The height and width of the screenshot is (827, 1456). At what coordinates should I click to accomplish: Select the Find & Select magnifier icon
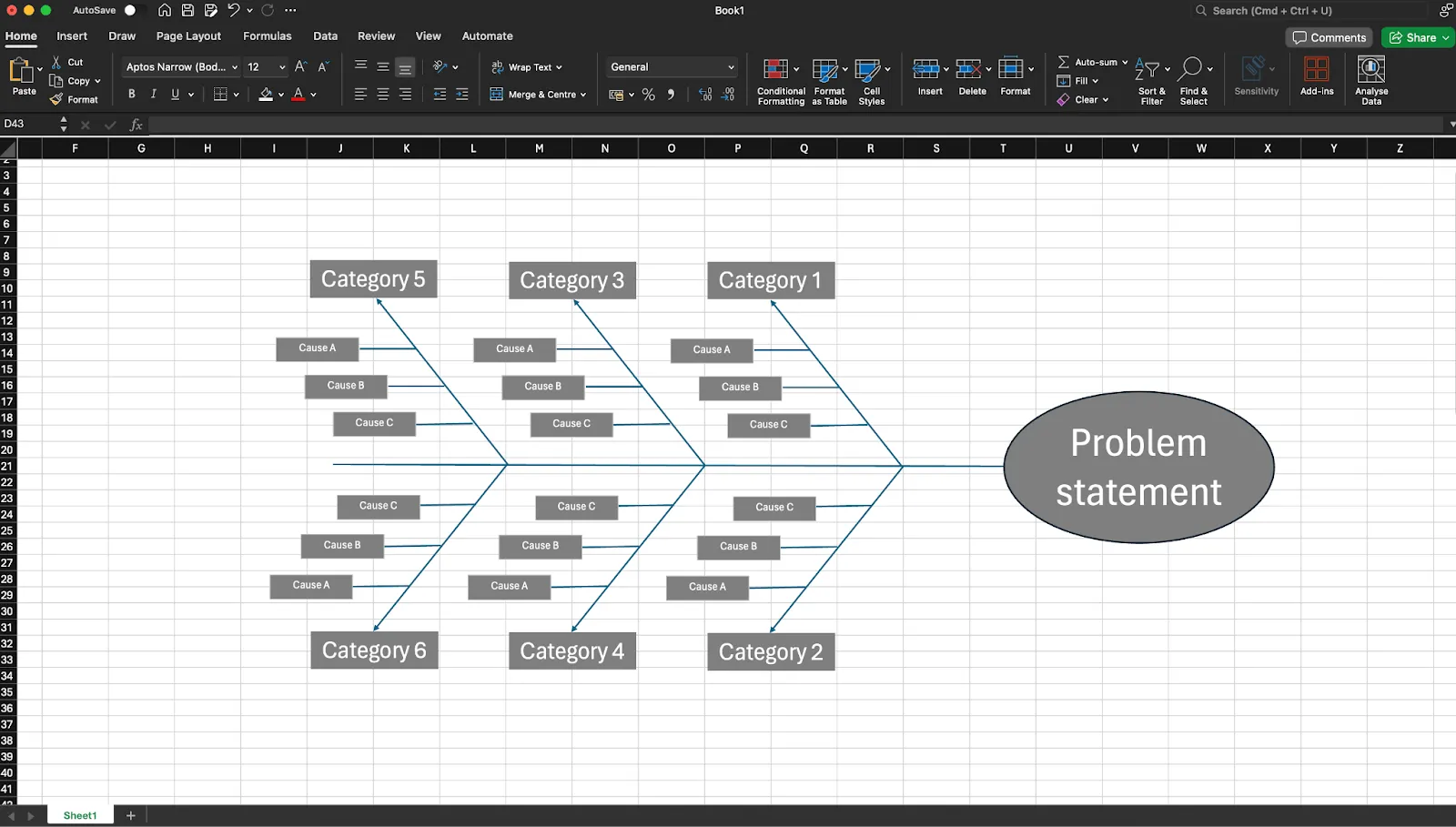pyautogui.click(x=1190, y=69)
